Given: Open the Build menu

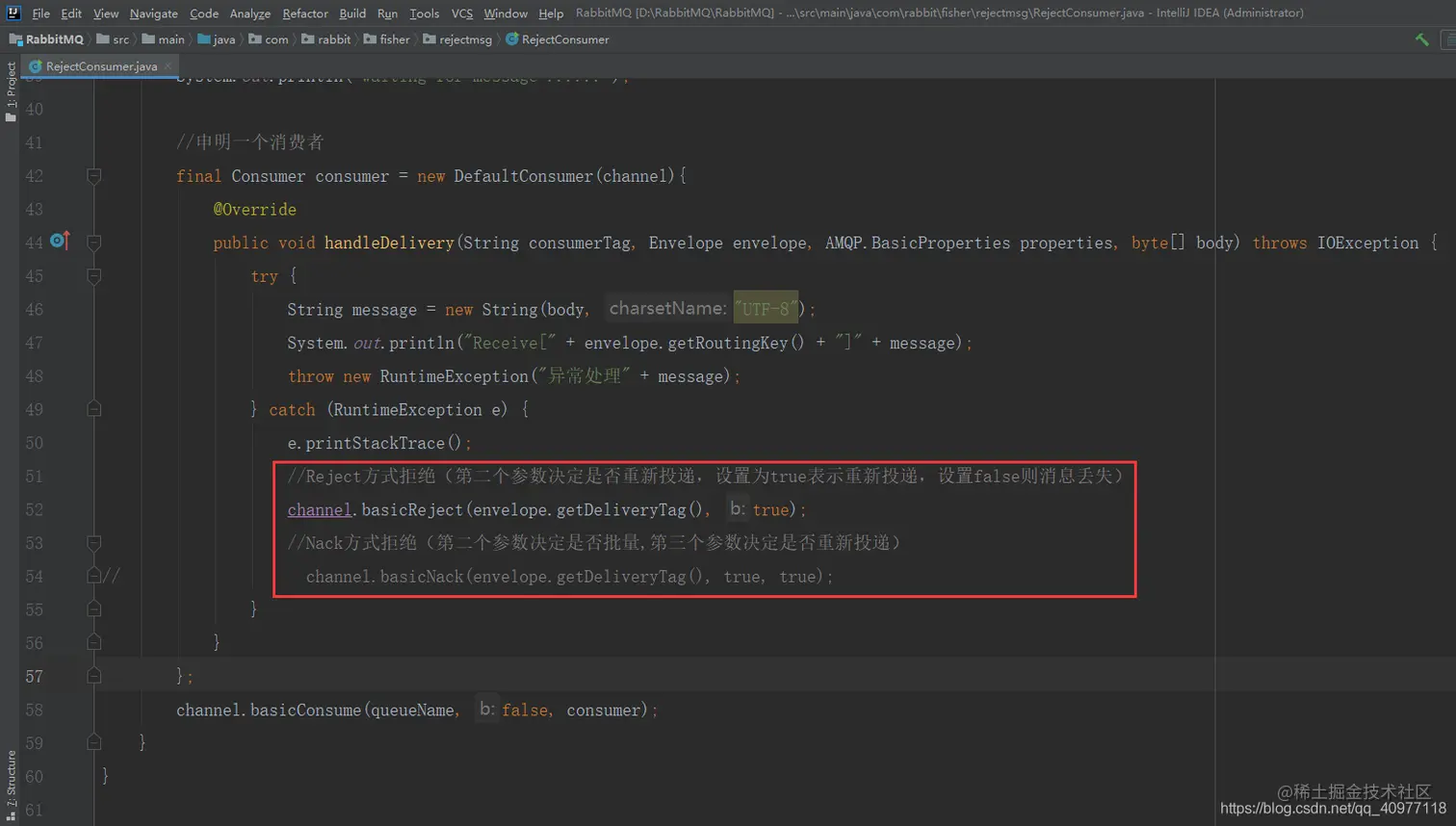Looking at the screenshot, I should click(x=352, y=13).
